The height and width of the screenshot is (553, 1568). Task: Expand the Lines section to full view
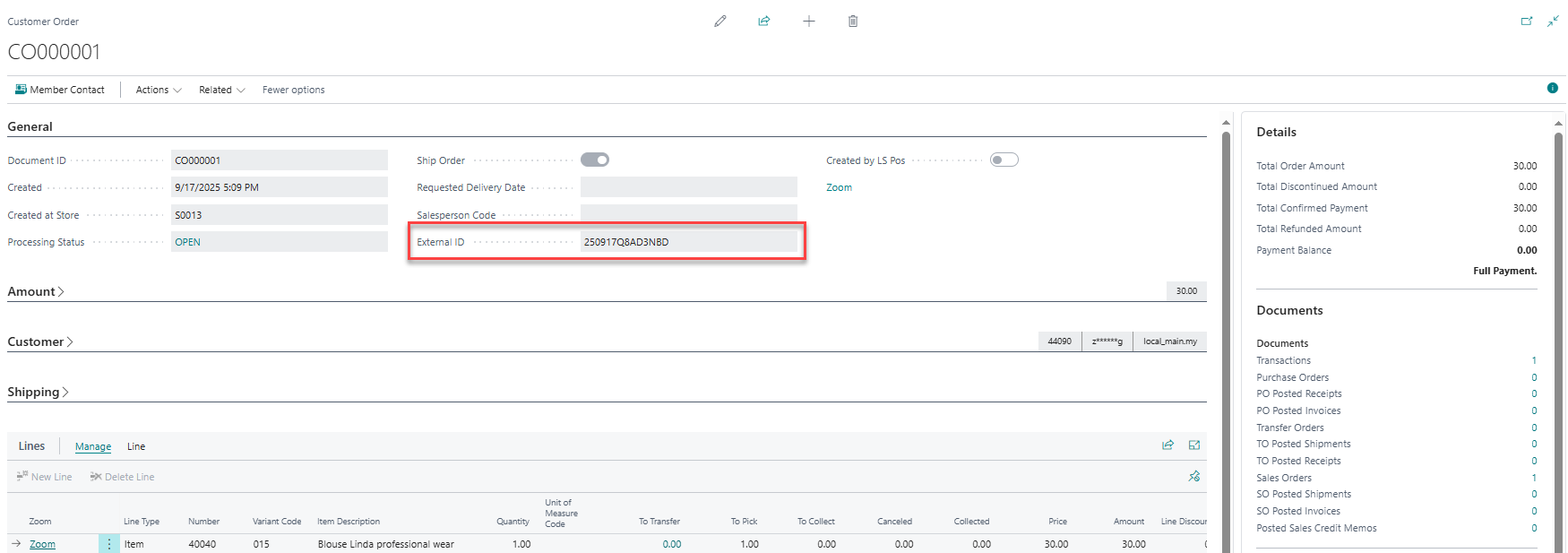[x=1194, y=445]
